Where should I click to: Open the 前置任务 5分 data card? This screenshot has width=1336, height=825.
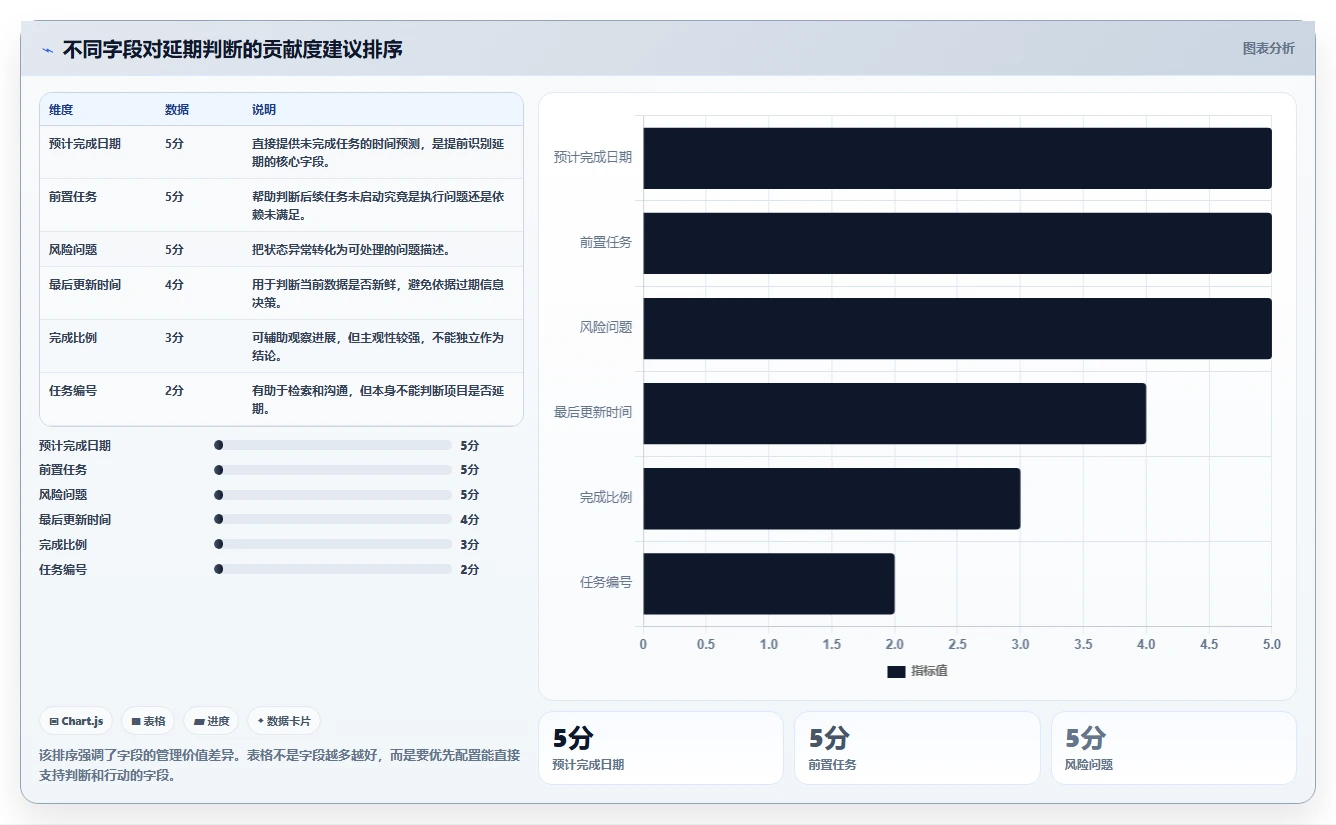point(917,748)
